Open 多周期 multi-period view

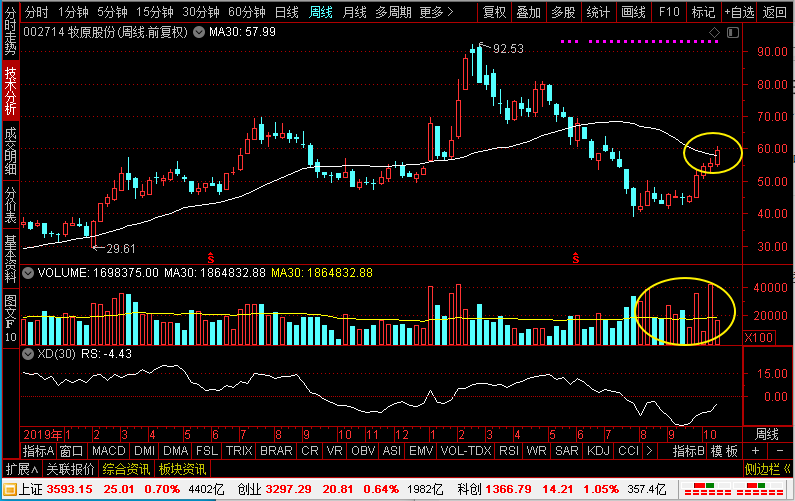click(x=393, y=12)
